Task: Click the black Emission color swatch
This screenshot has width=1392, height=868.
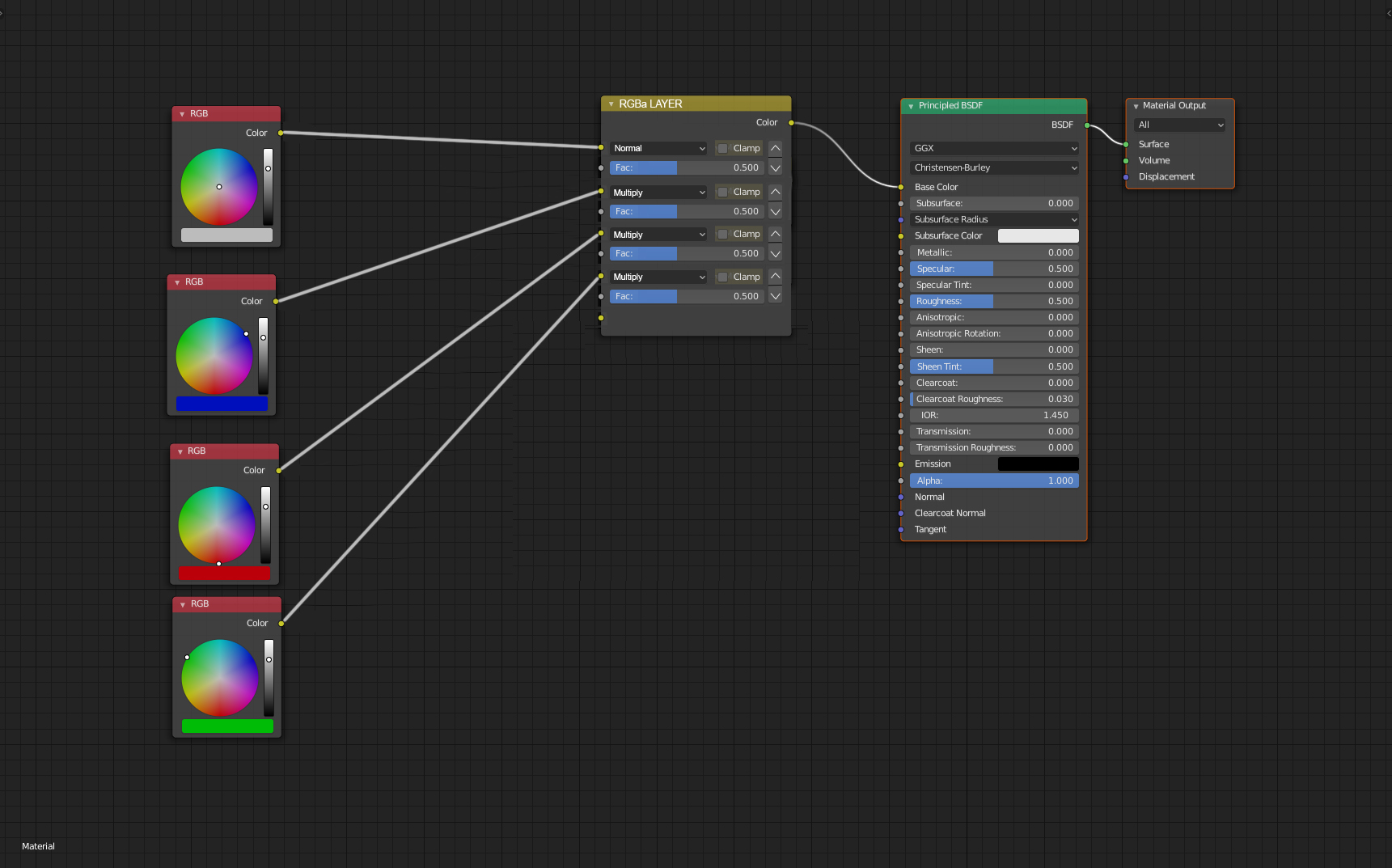Action: (1039, 464)
